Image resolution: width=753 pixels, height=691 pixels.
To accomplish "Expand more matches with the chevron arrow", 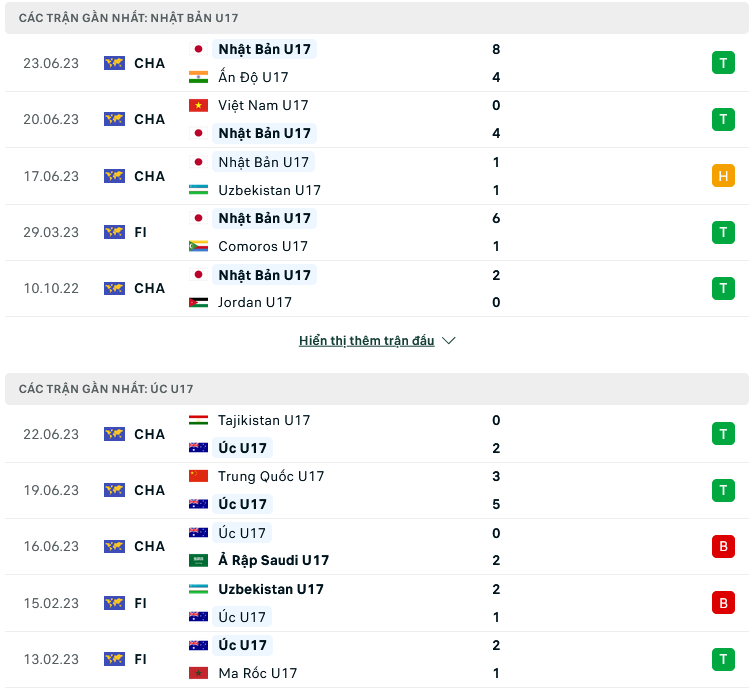I will 449,341.
